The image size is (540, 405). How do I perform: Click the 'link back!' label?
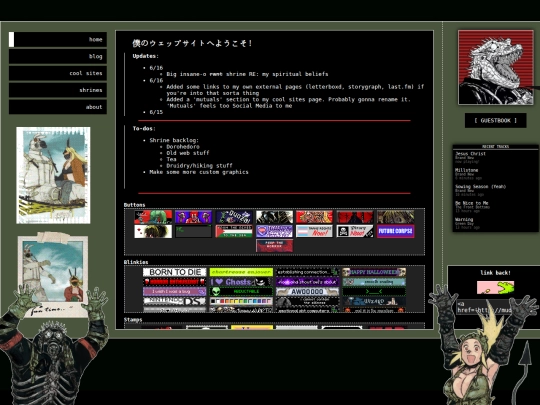(495, 273)
